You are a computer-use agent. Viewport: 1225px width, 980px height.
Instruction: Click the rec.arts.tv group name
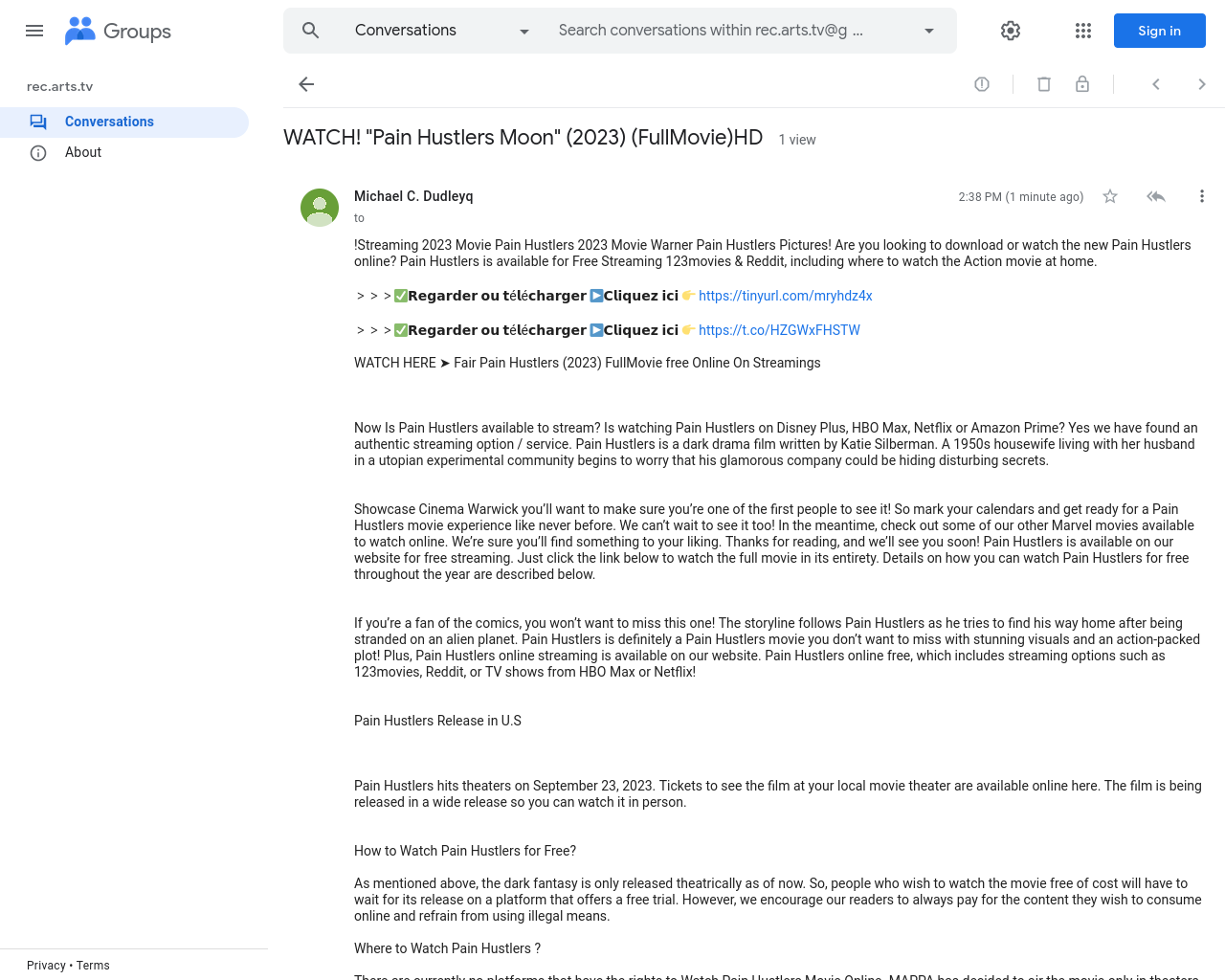[60, 86]
